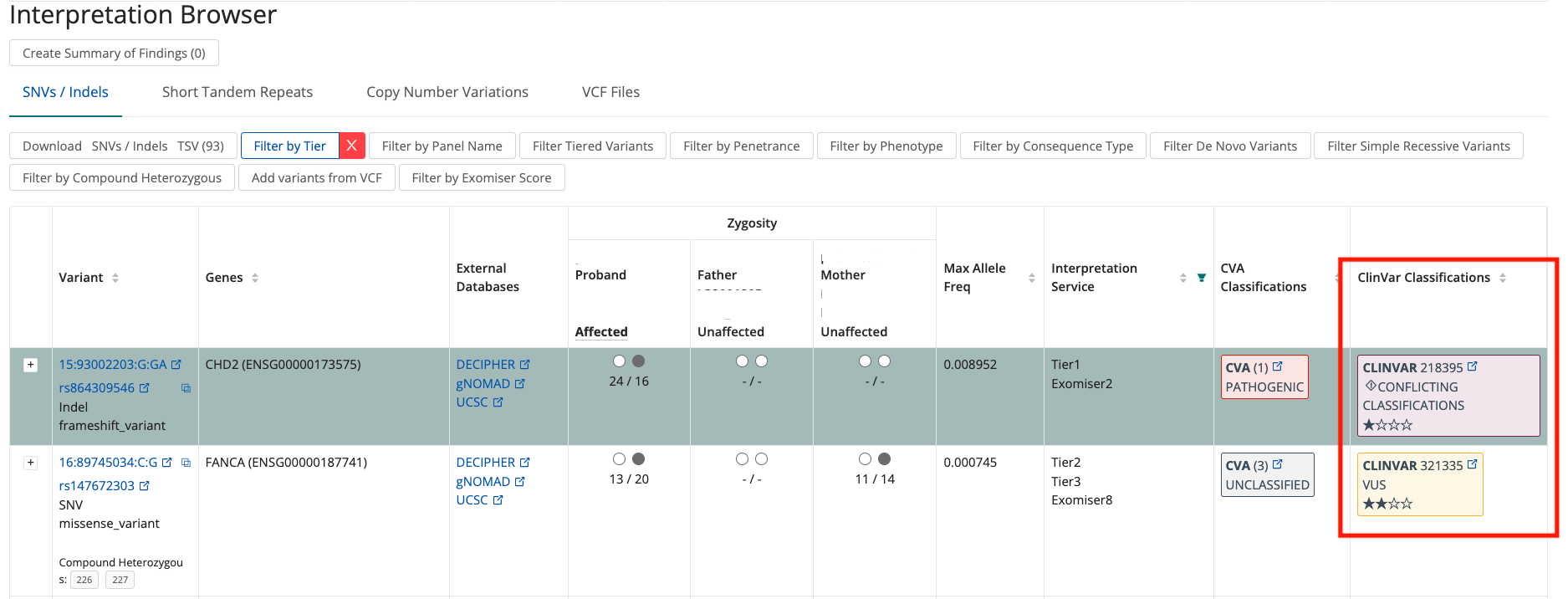Clear the Filter by Tier red X
The image size is (1568, 599).
(x=352, y=146)
